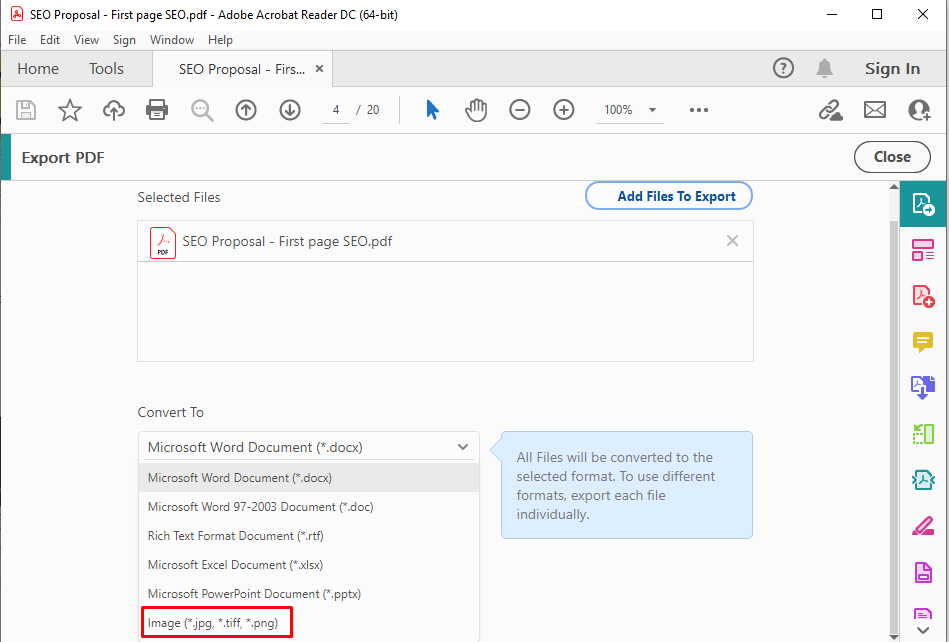Open notifications bell icon
Image resolution: width=949 pixels, height=642 pixels.
pyautogui.click(x=824, y=68)
